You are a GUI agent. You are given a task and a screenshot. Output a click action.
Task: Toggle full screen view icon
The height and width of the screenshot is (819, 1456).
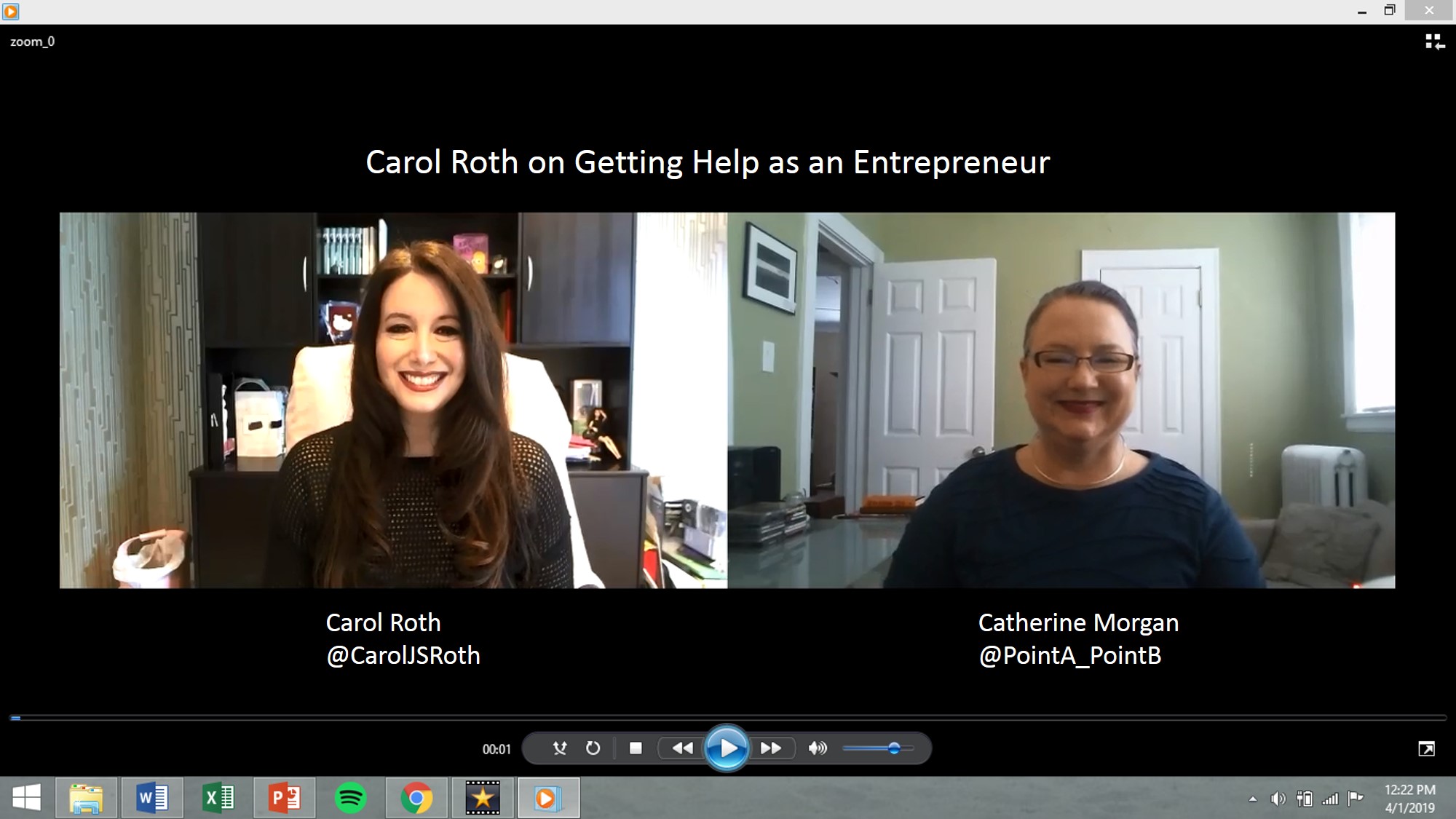1426,749
